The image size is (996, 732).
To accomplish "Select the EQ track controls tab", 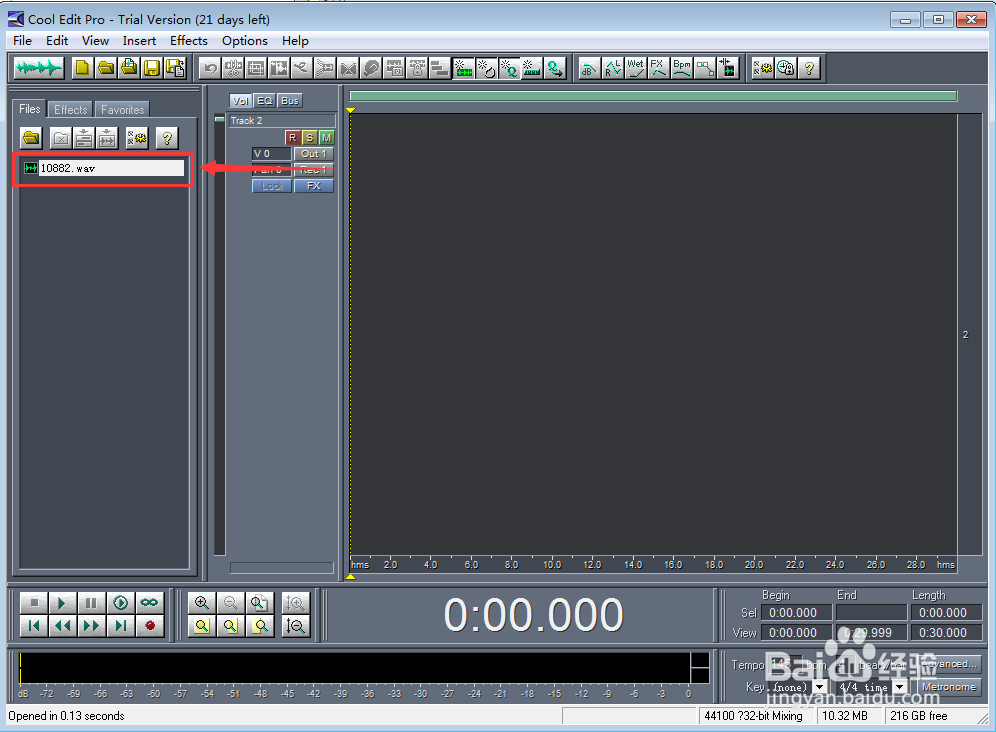I will [x=264, y=101].
